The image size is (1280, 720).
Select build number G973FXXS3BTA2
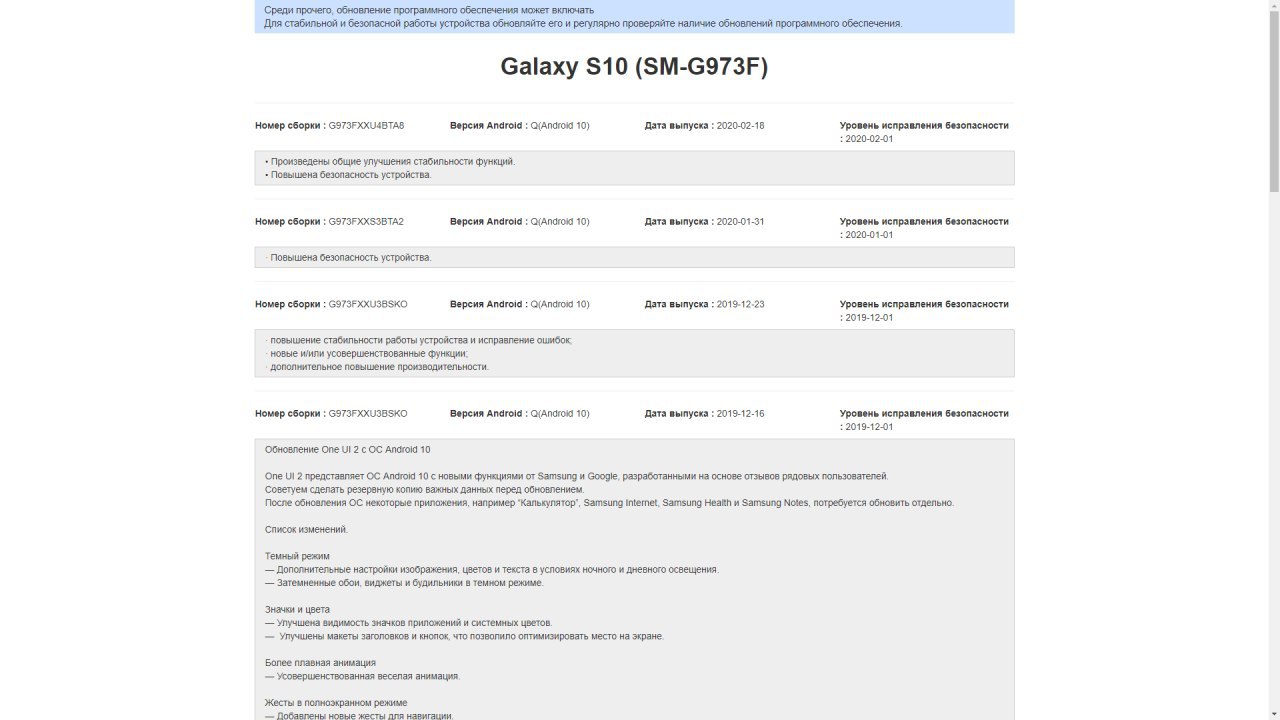[x=366, y=222]
